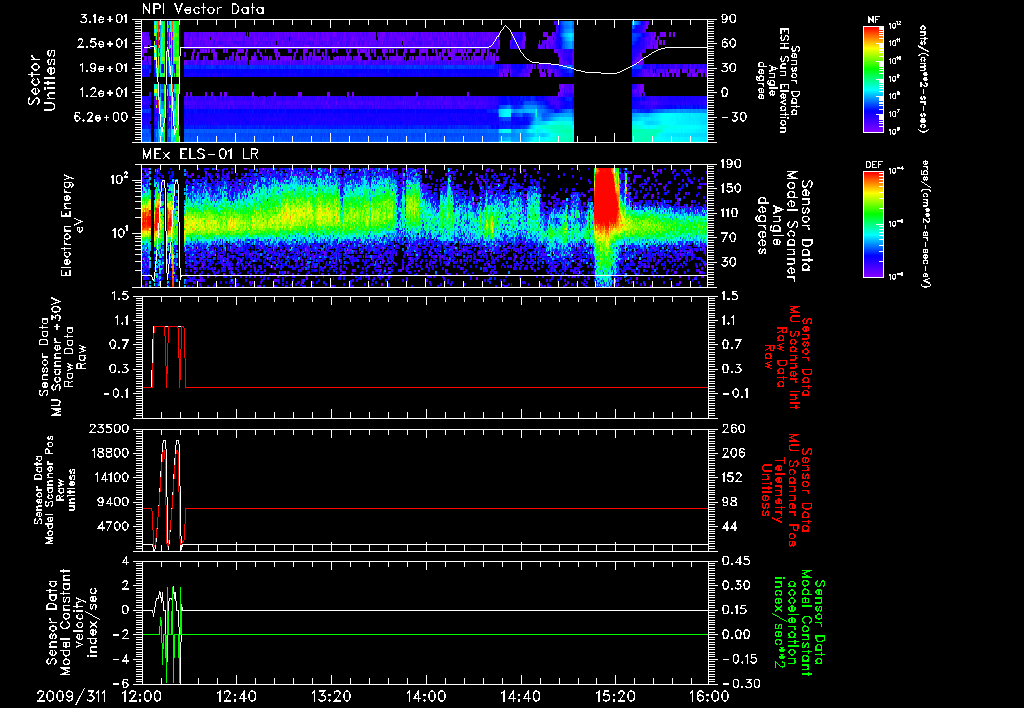
Task: Click the 14:00 time axis label
Action: (x=425, y=696)
